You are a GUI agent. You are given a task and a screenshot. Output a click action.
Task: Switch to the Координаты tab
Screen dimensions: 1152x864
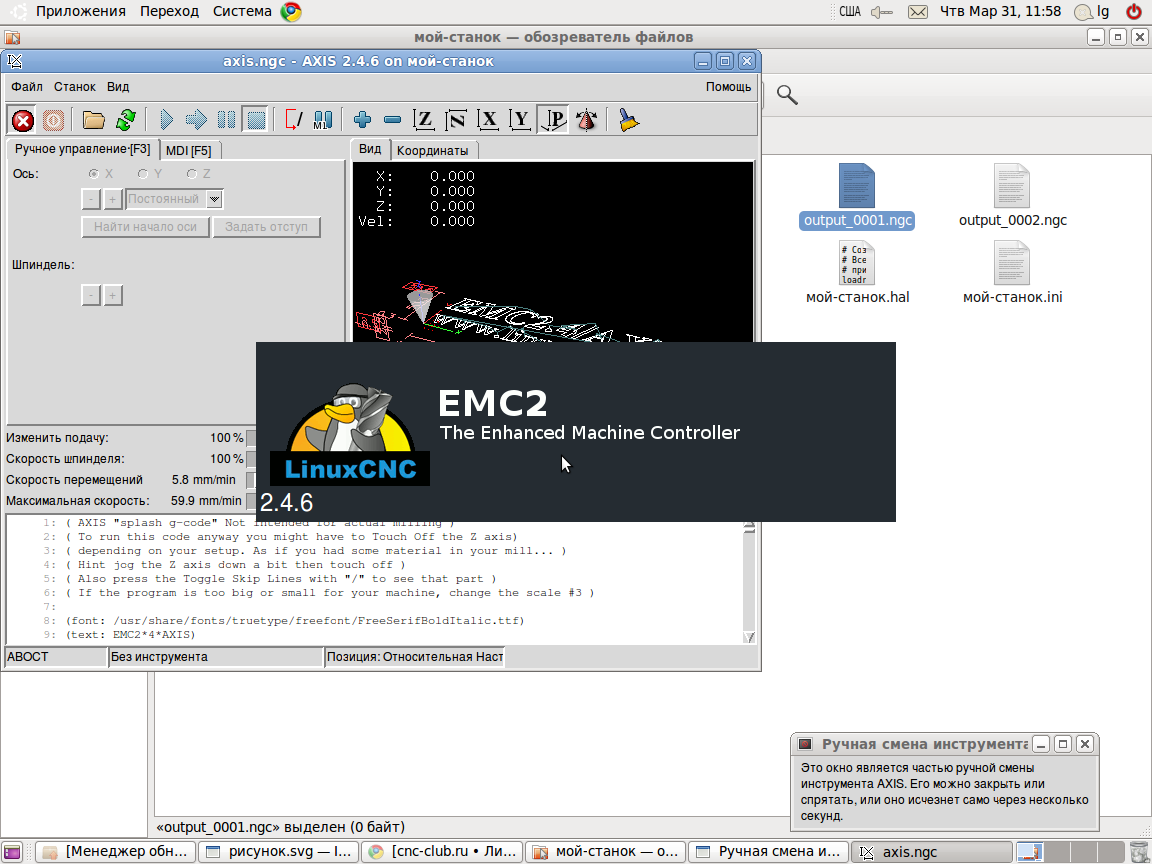(x=433, y=151)
